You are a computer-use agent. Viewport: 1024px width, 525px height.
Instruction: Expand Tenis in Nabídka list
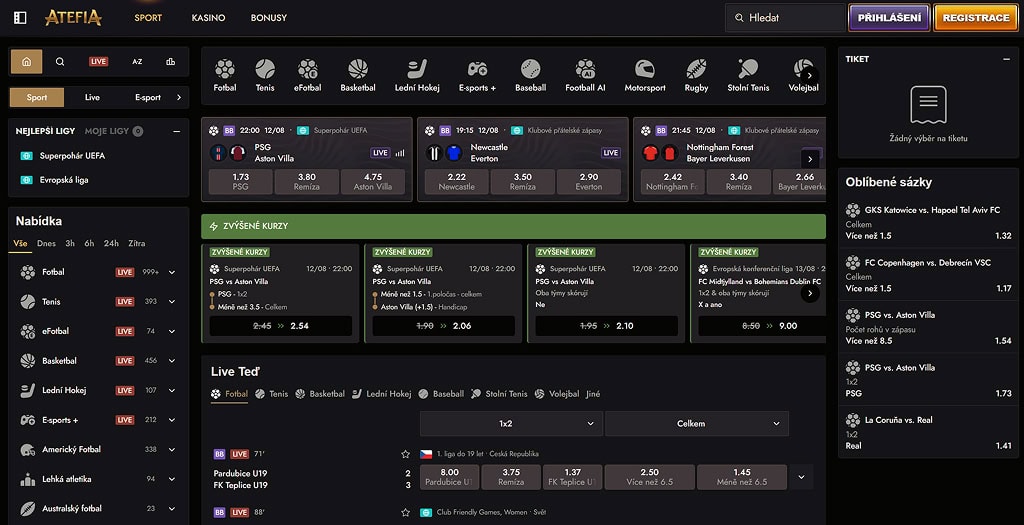click(x=172, y=302)
